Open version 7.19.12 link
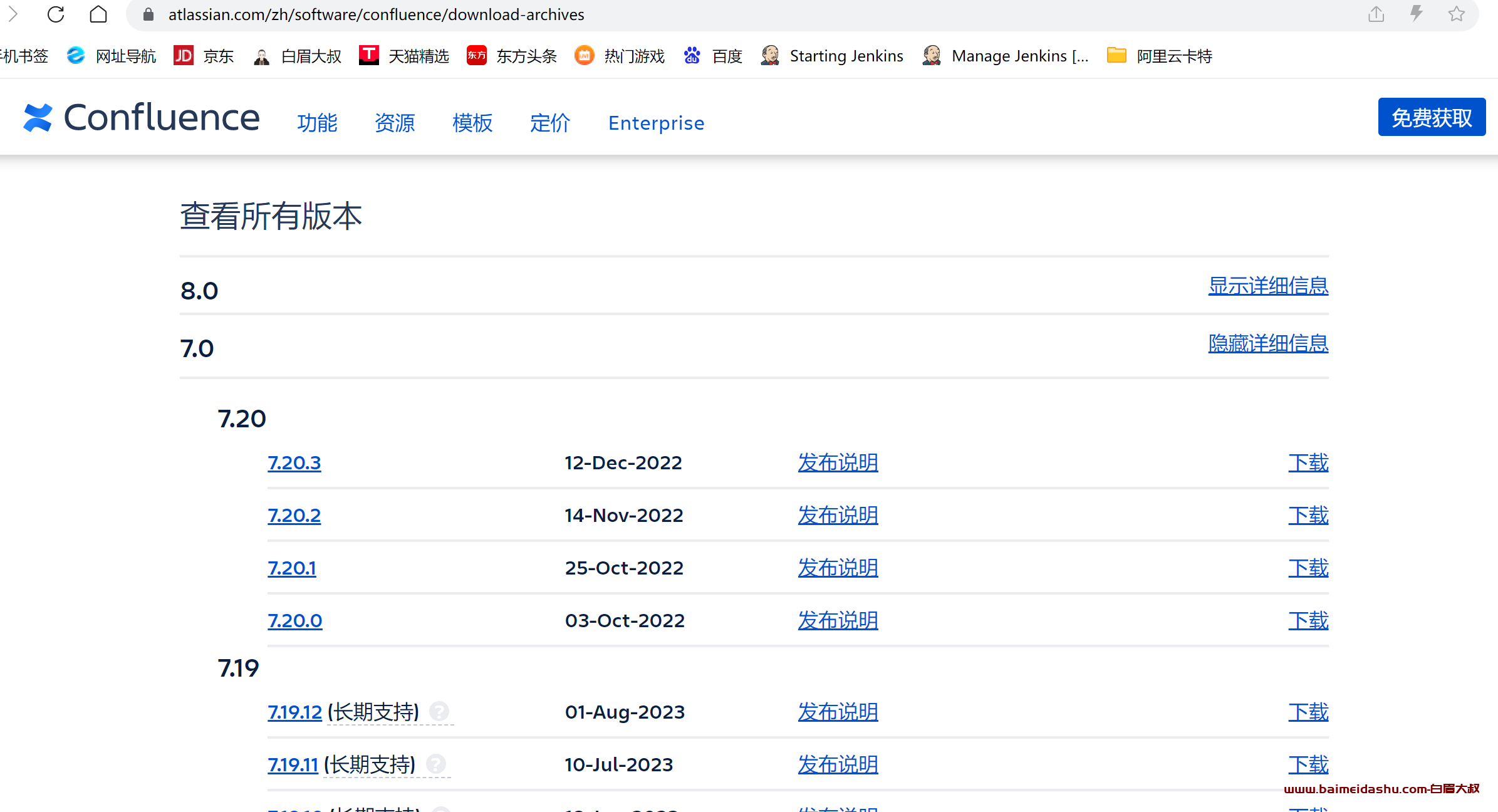Screen dimensions: 1498x812 (295, 712)
